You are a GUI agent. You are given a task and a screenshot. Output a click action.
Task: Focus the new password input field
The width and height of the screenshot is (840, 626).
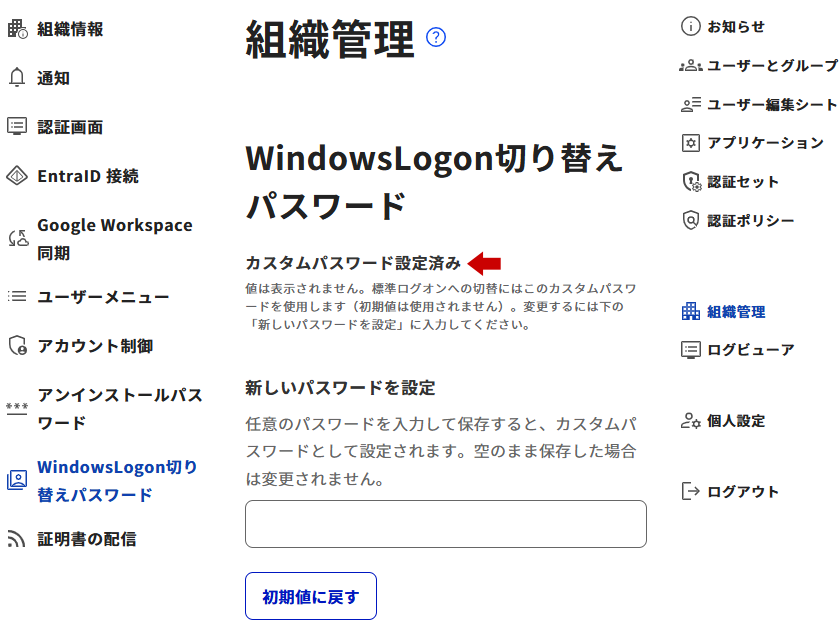point(446,524)
